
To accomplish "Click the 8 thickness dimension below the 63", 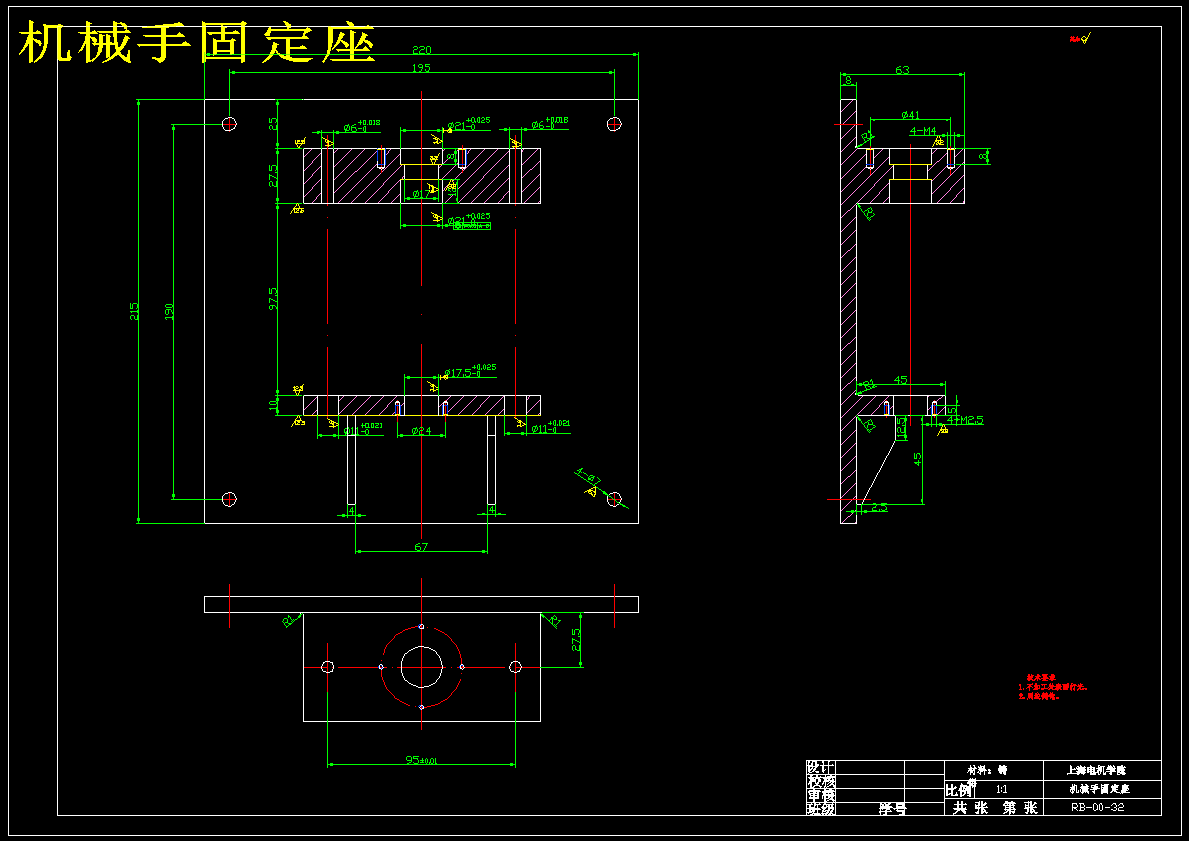I will tap(848, 80).
